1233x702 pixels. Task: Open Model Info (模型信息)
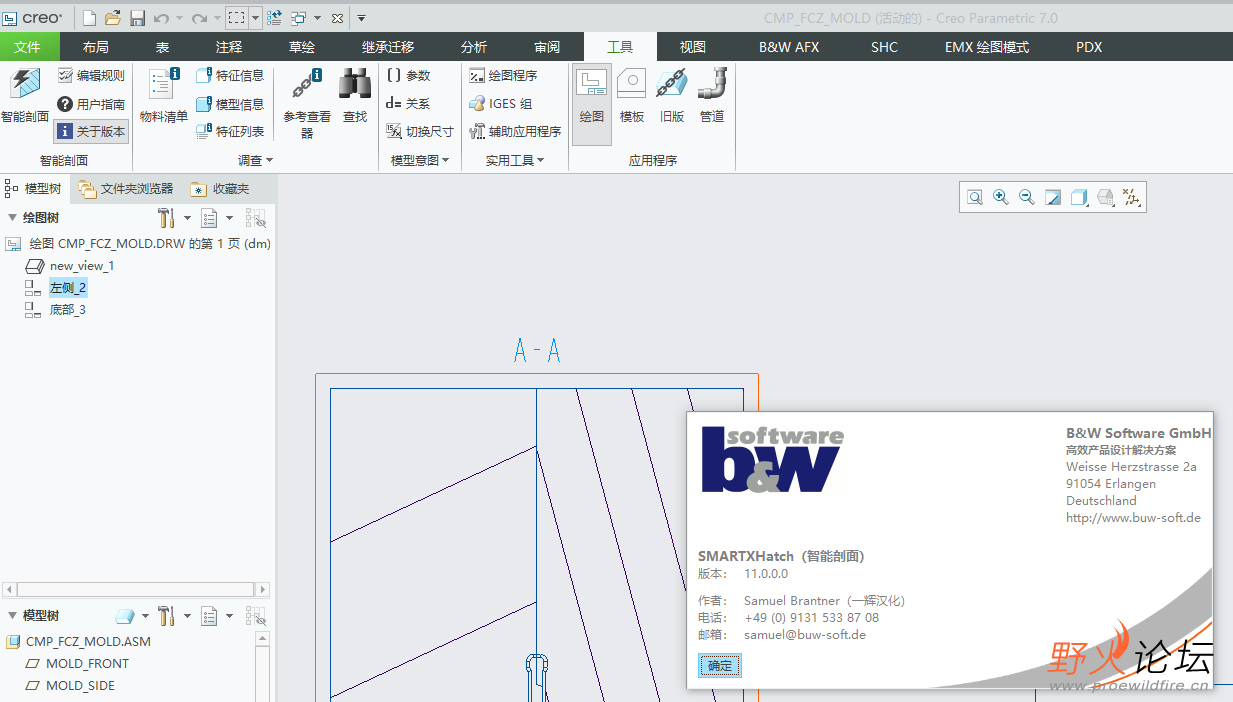230,104
